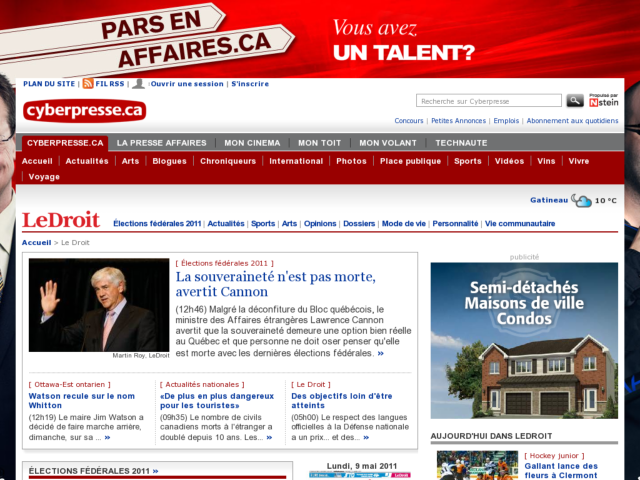Open the Voyage menu item
The height and width of the screenshot is (480, 640).
click(44, 177)
